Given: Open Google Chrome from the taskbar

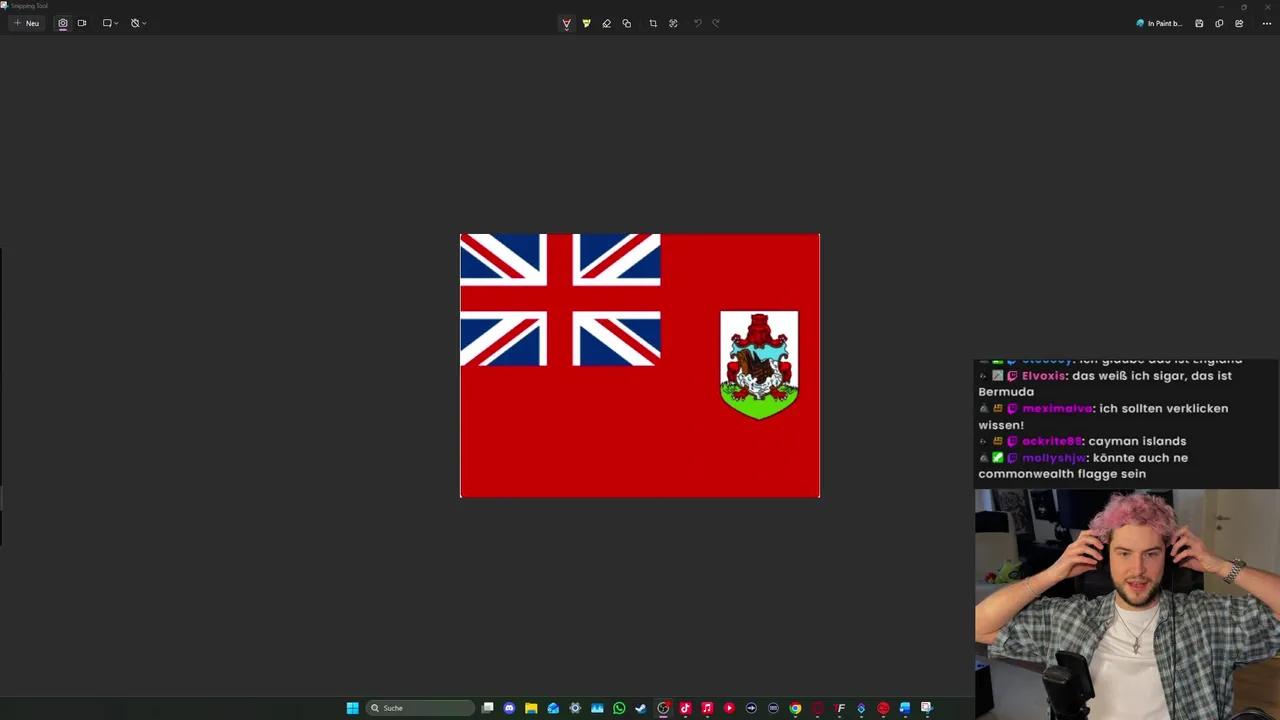Looking at the screenshot, I should click(x=795, y=708).
